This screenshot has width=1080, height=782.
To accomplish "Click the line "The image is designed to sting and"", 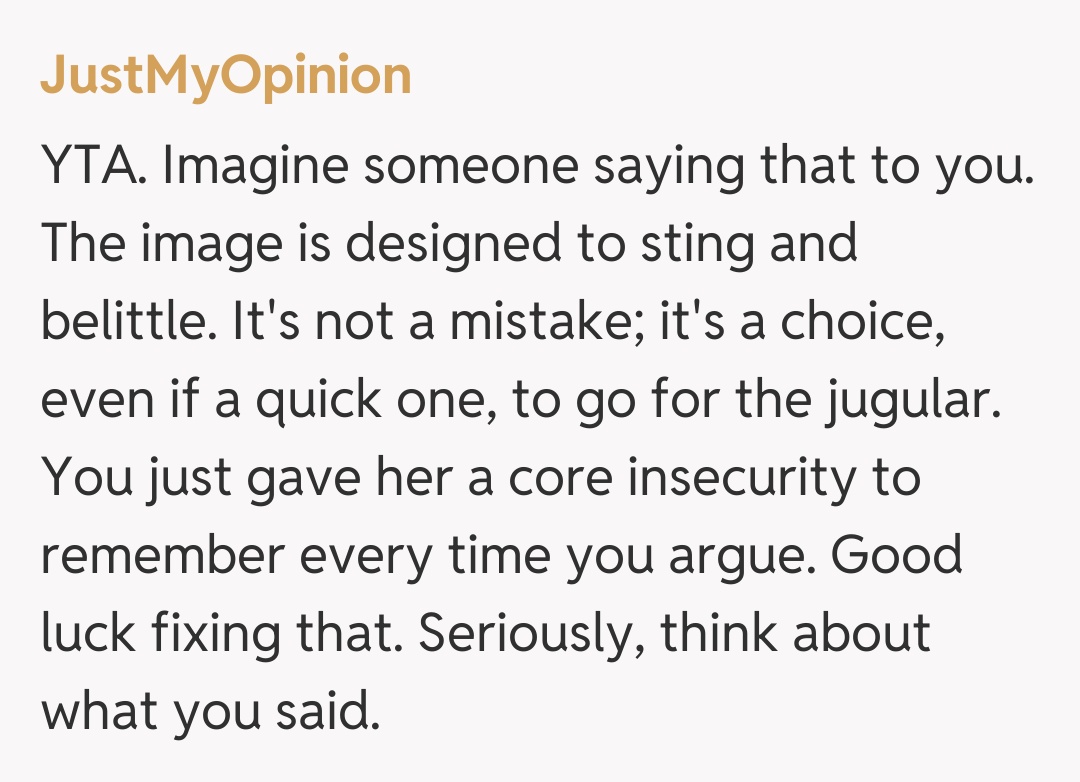I will [x=449, y=245].
